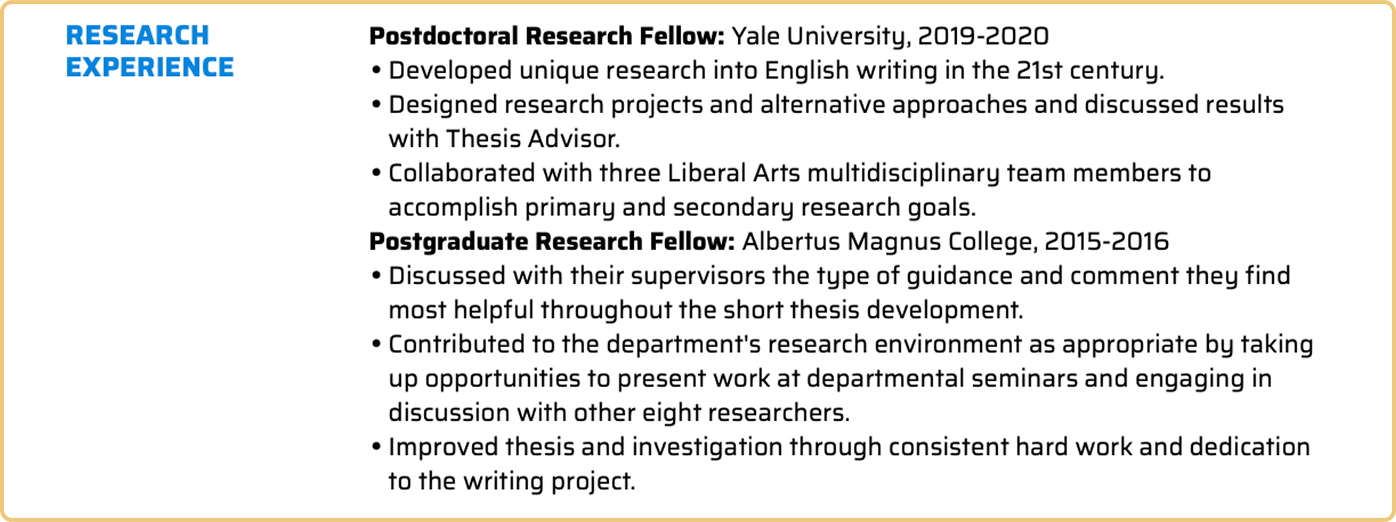Click Albertus Magnus College, 2015-2016 text

click(955, 242)
